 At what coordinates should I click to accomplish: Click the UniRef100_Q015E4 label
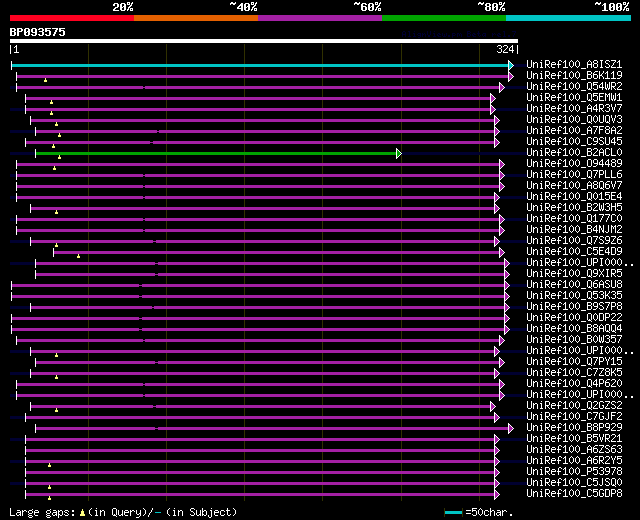pyautogui.click(x=574, y=196)
